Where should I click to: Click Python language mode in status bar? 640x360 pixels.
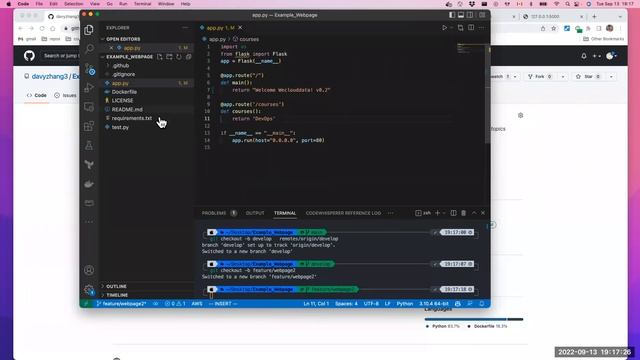[x=405, y=304]
